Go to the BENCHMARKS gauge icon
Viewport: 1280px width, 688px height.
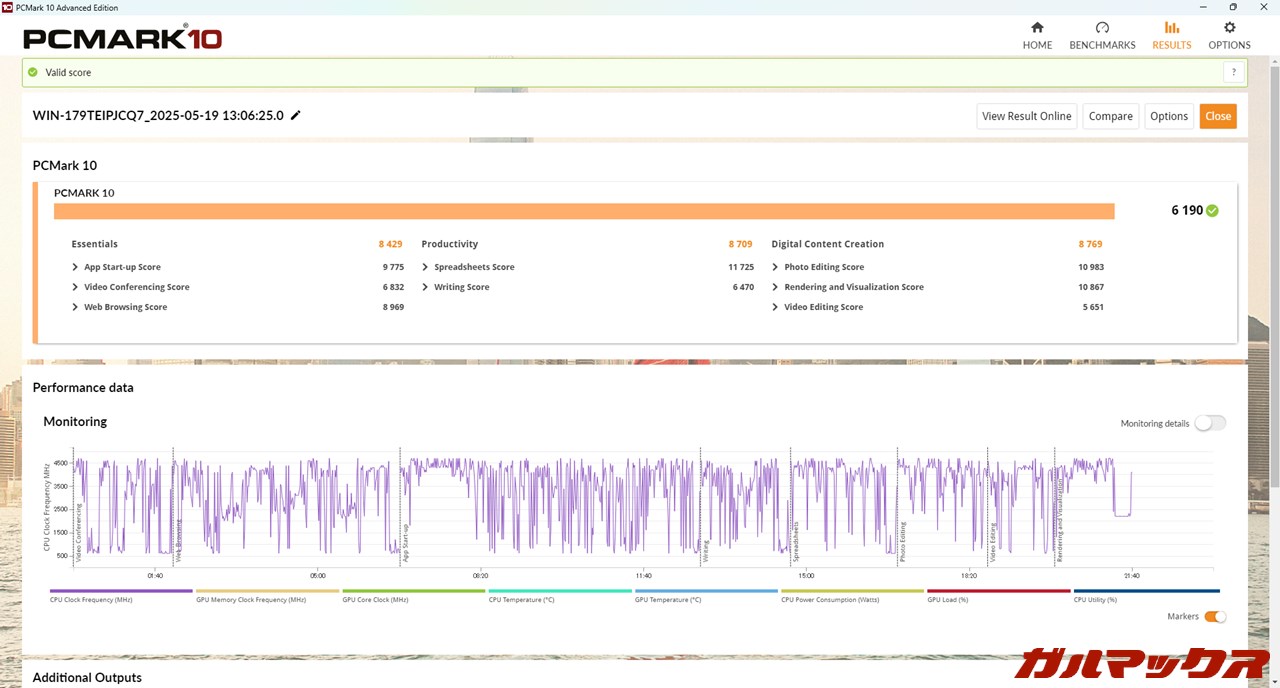[x=1102, y=28]
